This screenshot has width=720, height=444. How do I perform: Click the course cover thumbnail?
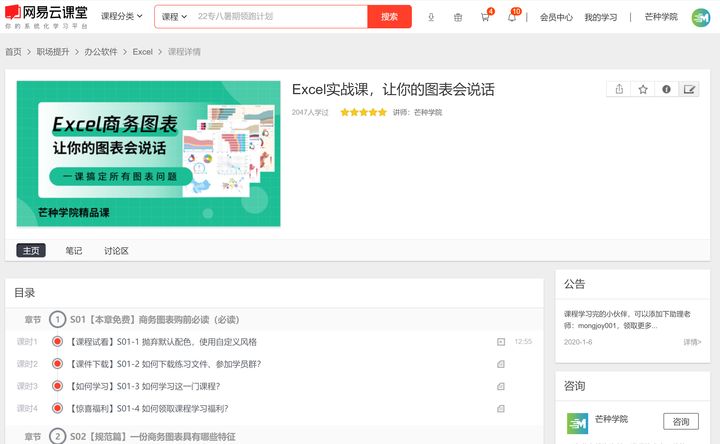pos(148,153)
